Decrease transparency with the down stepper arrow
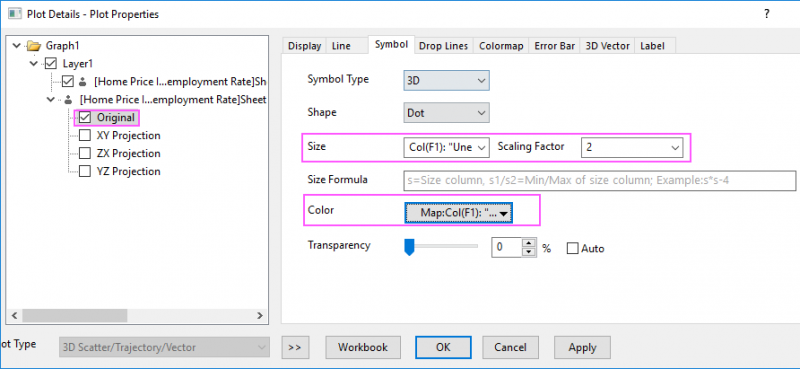The height and width of the screenshot is (369, 800). [529, 252]
